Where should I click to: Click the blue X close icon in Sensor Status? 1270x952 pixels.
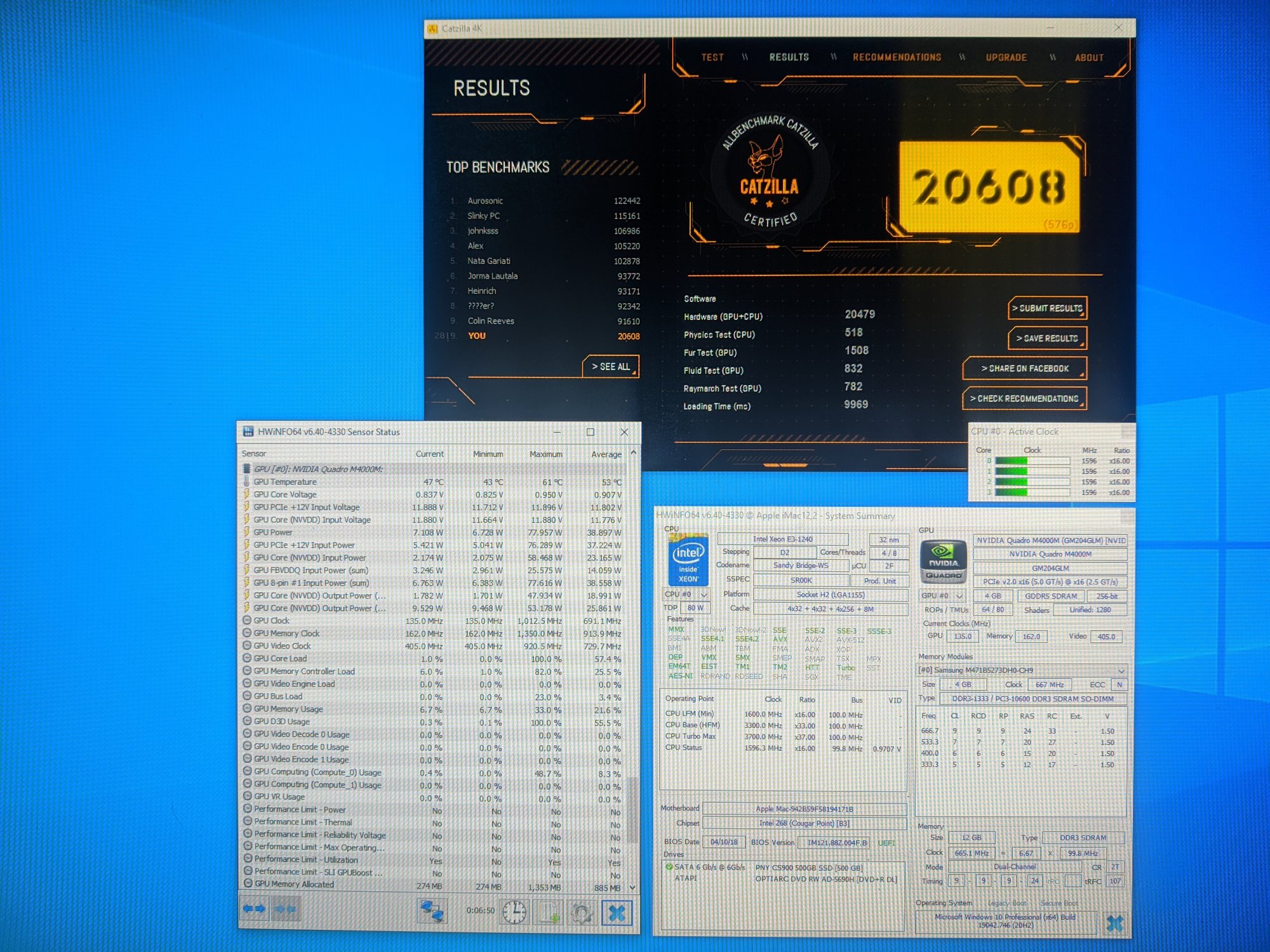coord(617,913)
